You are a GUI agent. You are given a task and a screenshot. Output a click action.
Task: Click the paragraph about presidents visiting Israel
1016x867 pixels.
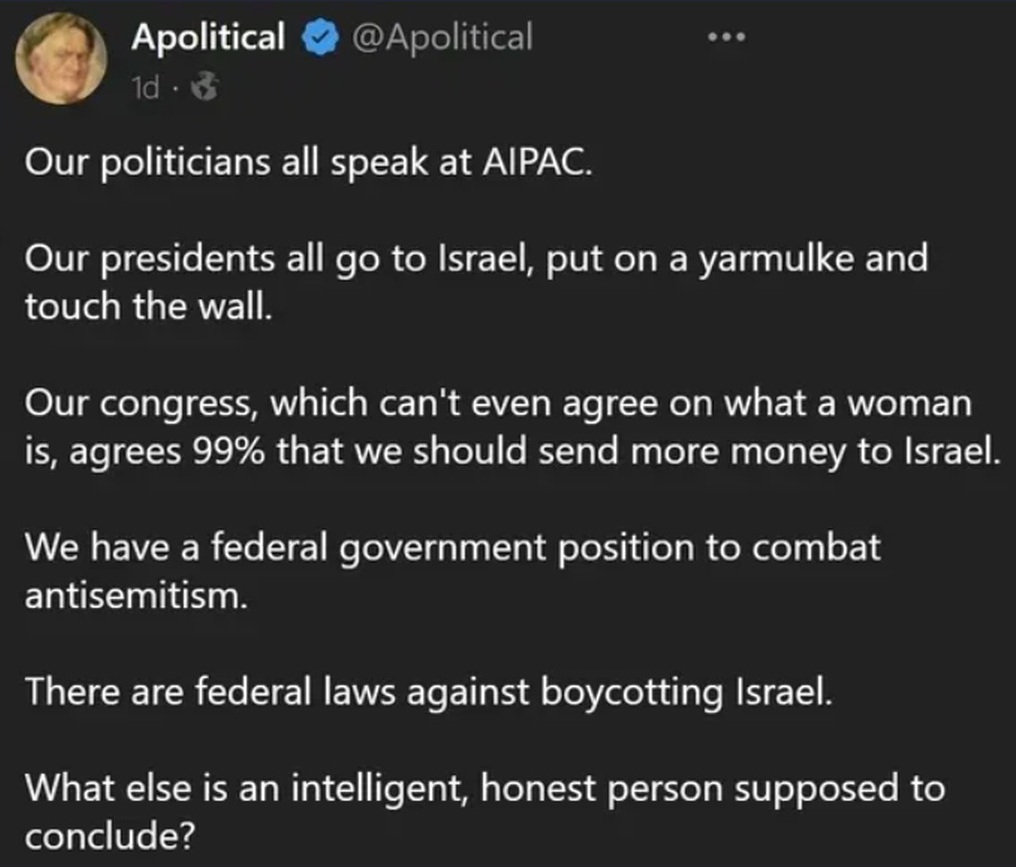(x=476, y=282)
